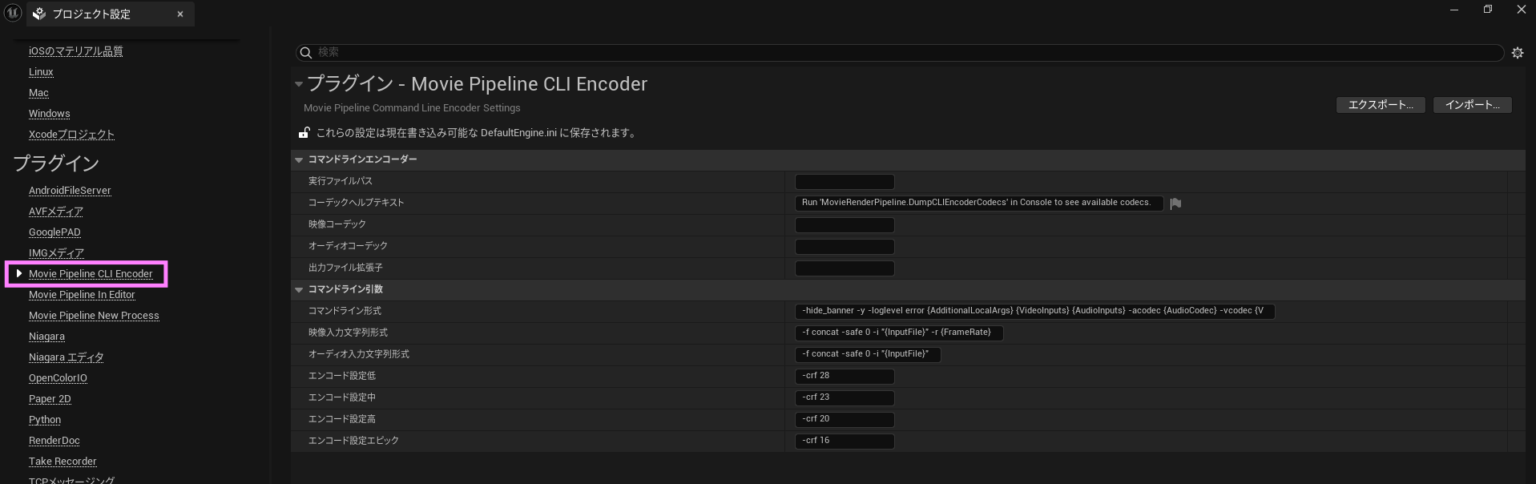This screenshot has height=484, width=1536.
Task: Select the Python plugin category
Action: [x=45, y=420]
